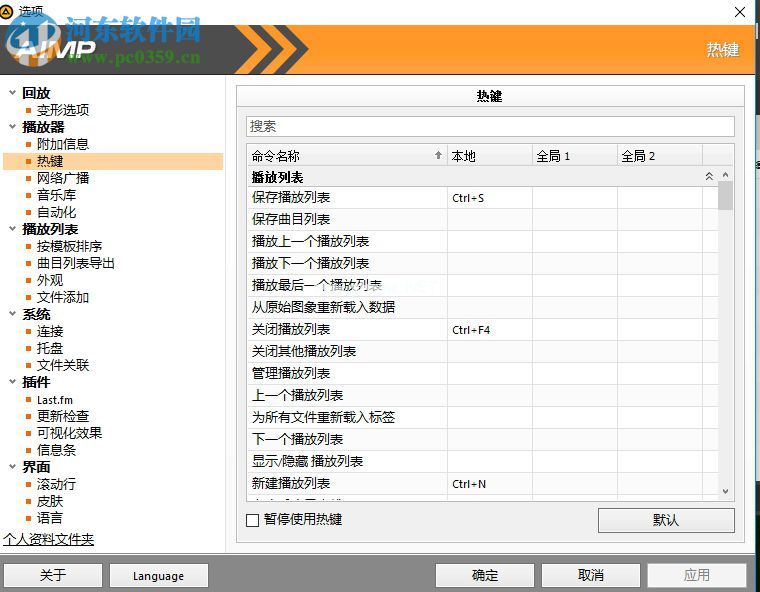Select the 显示/隐藏 播放列表 row
The image size is (760, 592).
pos(482,462)
